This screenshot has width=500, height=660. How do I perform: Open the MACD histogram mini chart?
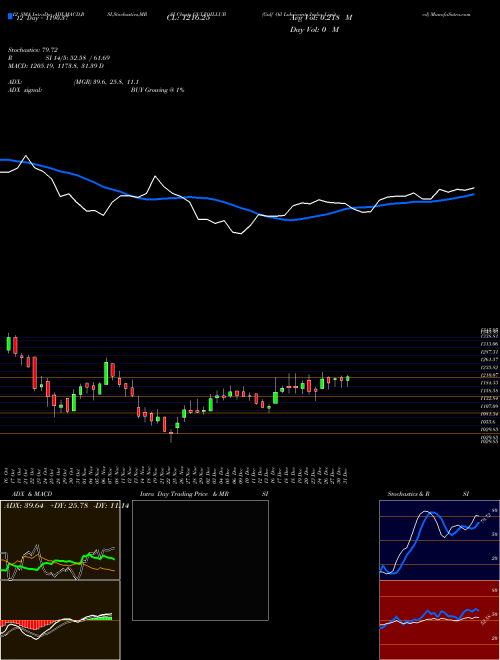tap(60, 620)
